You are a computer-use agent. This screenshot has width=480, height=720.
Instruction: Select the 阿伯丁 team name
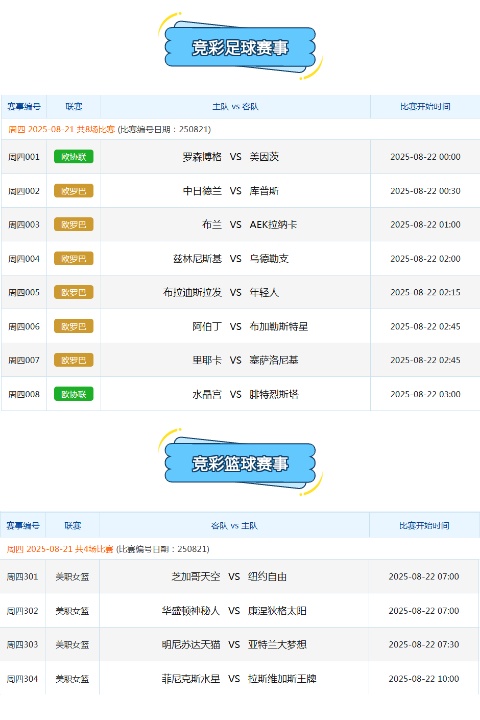tap(207, 326)
